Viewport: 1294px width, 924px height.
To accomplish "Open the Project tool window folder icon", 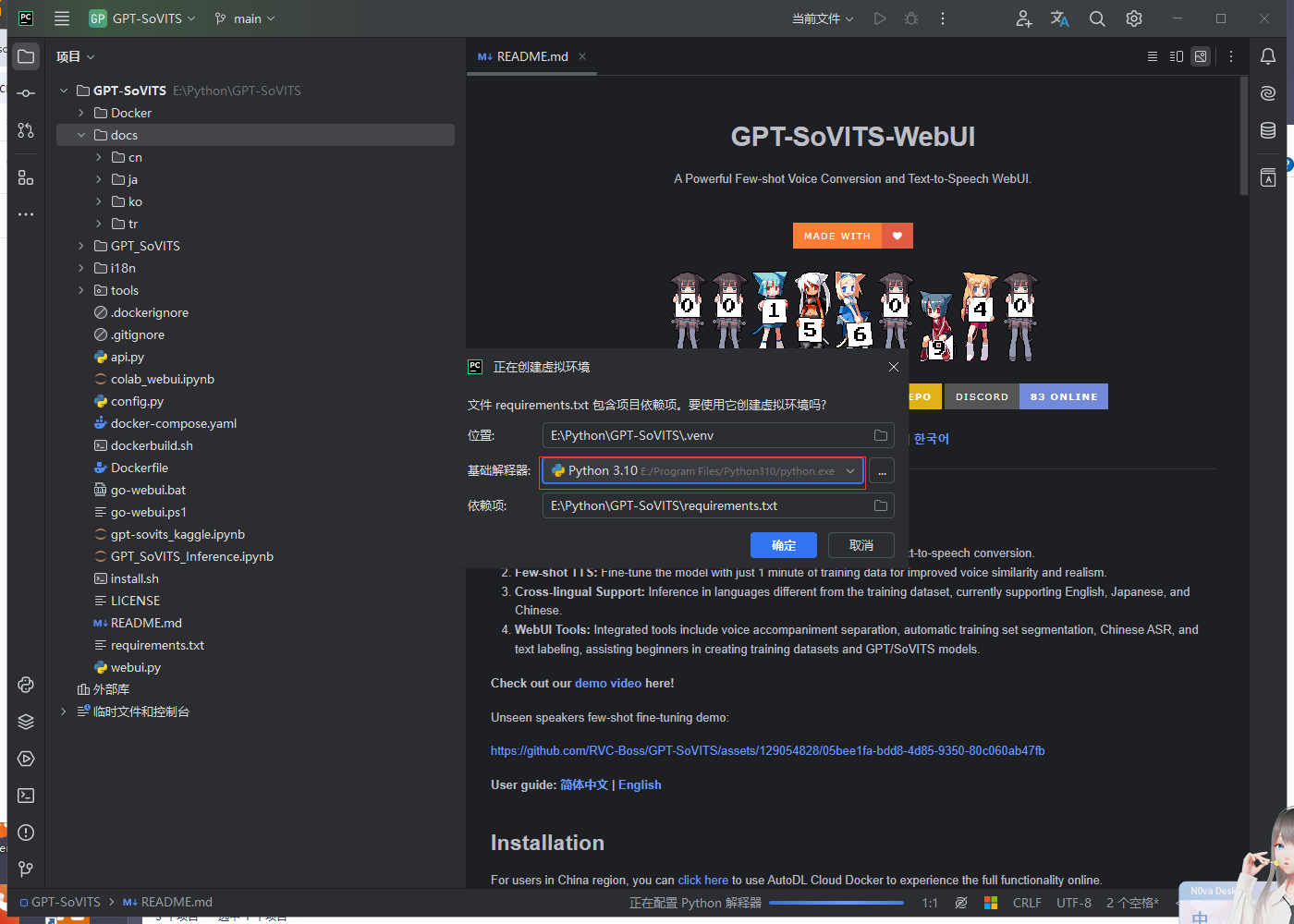I will [26, 56].
